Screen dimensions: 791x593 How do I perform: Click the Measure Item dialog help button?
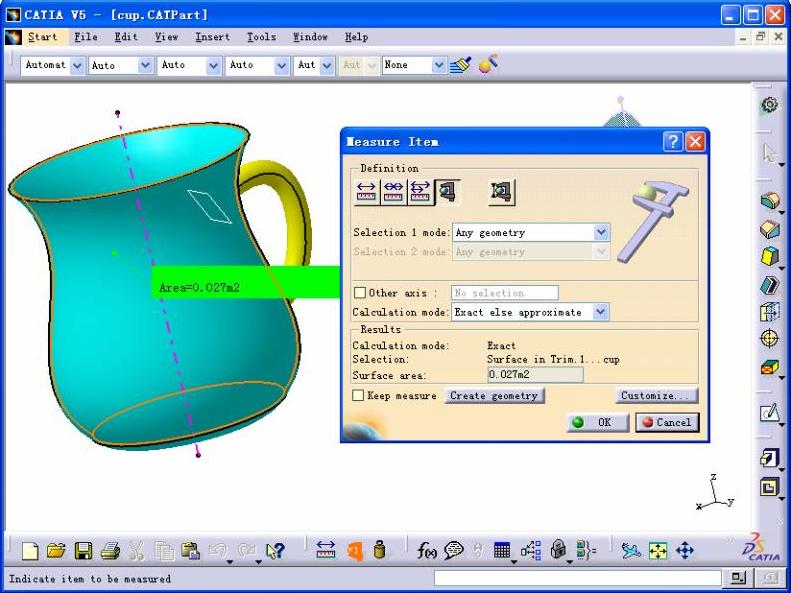click(673, 142)
